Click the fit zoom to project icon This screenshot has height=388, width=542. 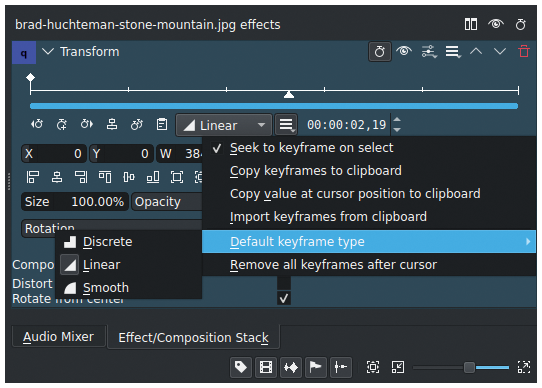[x=373, y=367]
